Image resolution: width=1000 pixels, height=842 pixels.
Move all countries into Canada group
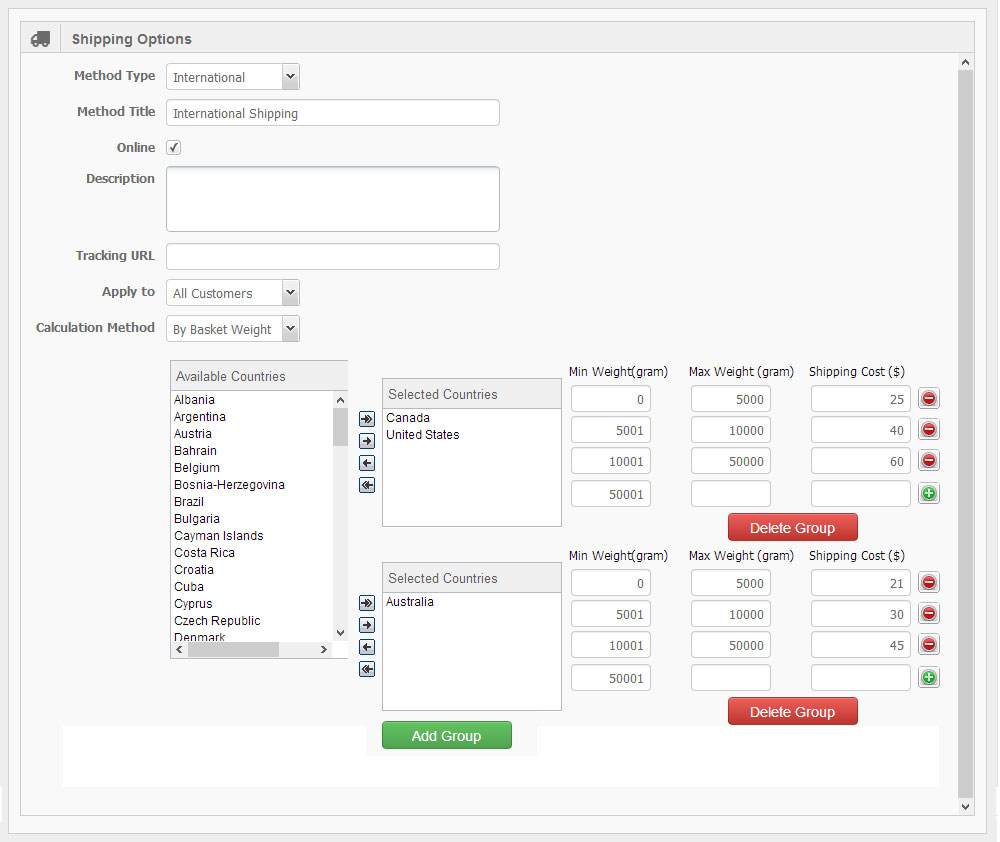click(x=367, y=419)
